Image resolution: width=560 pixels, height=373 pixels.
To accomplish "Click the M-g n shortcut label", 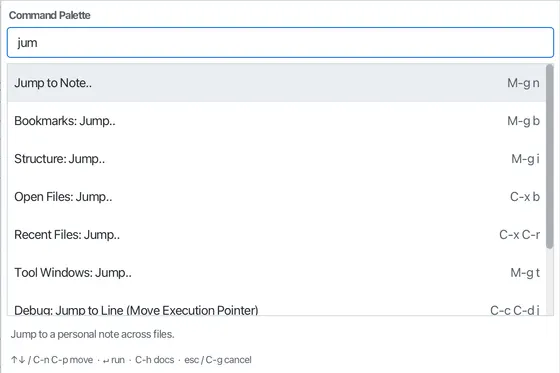I will [x=523, y=83].
